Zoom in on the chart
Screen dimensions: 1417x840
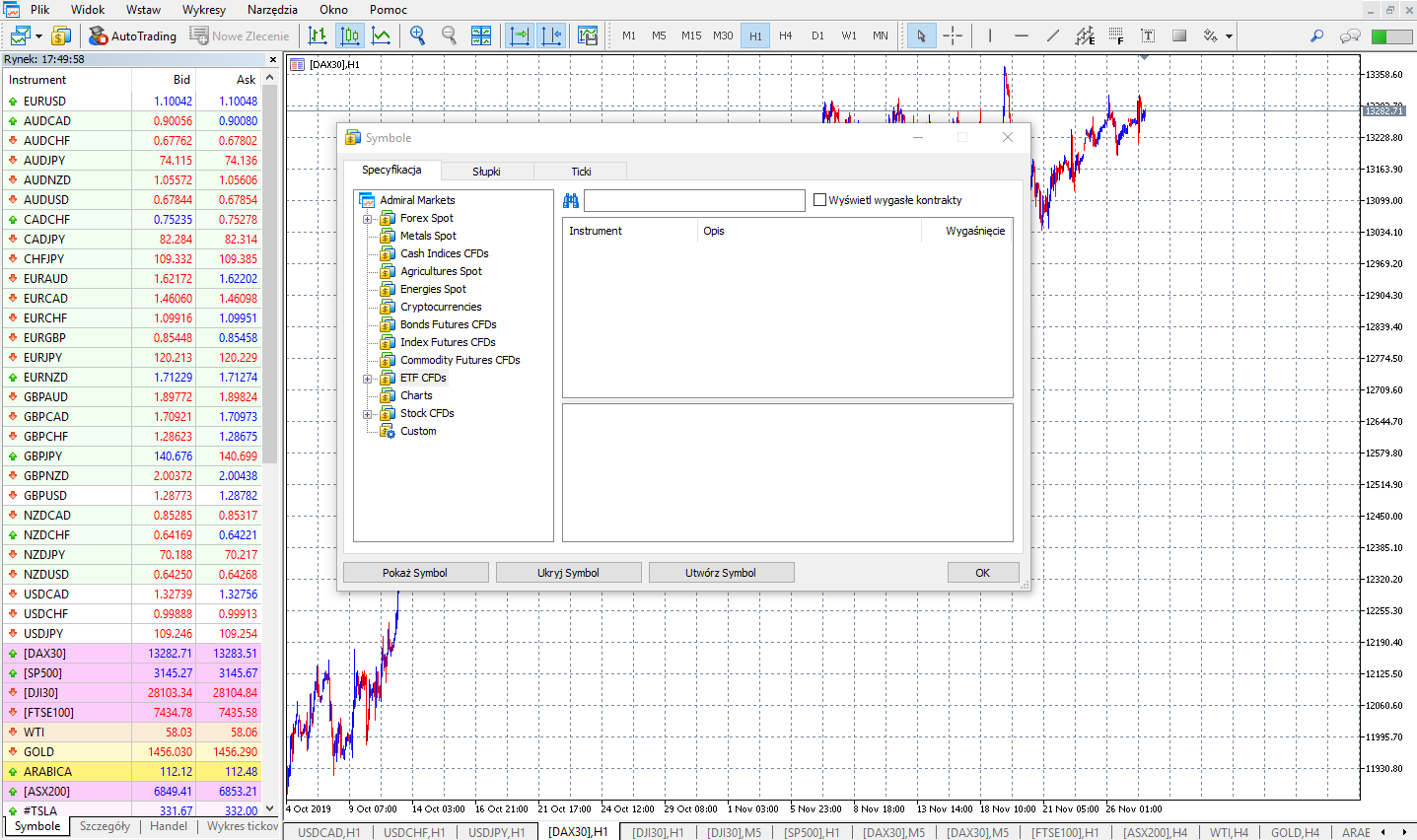pyautogui.click(x=417, y=35)
